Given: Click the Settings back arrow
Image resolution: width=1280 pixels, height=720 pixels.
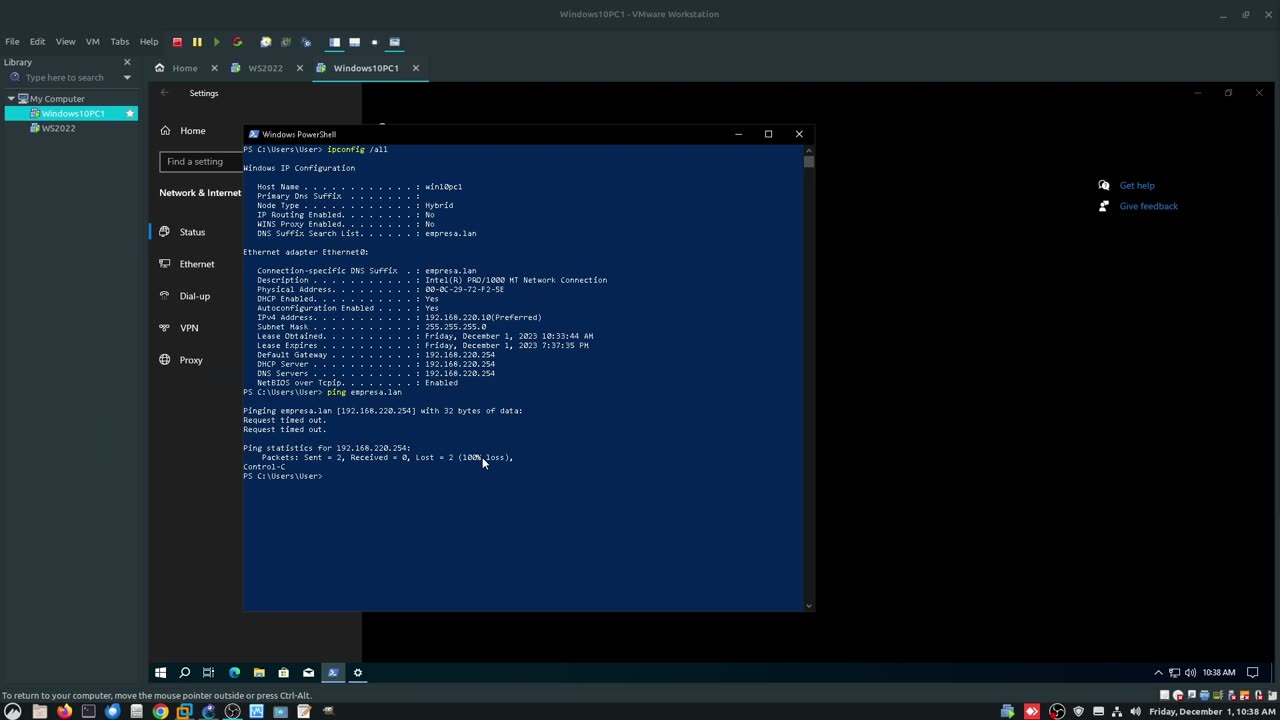Looking at the screenshot, I should (165, 93).
